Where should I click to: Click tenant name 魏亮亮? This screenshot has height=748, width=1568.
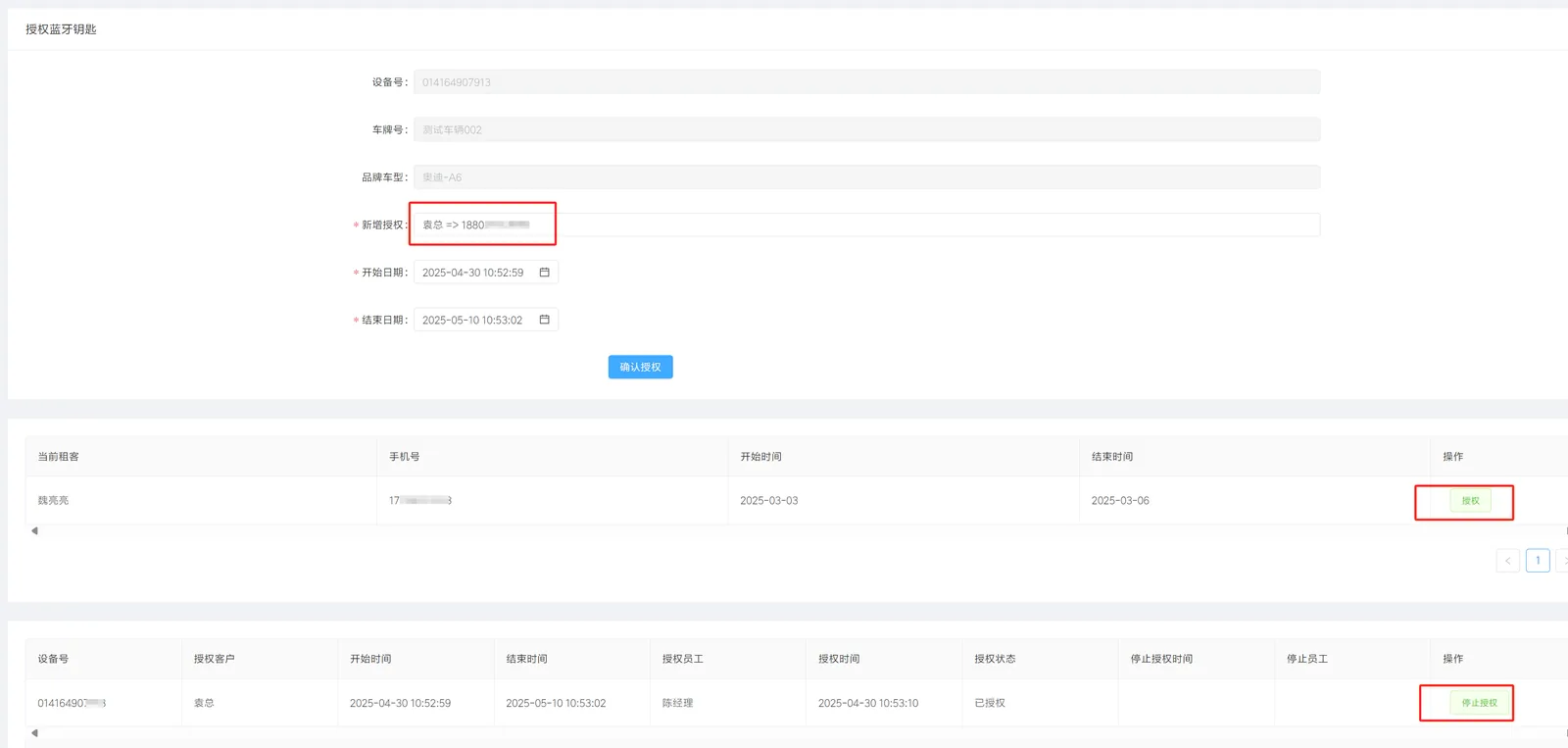click(54, 501)
